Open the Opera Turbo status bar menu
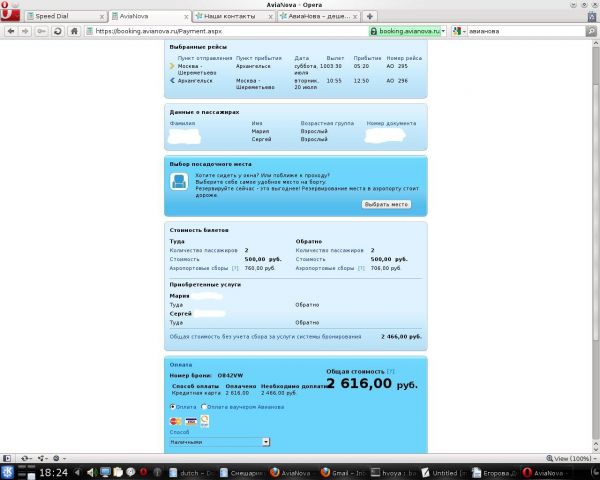The width and height of the screenshot is (600, 480). (x=59, y=458)
